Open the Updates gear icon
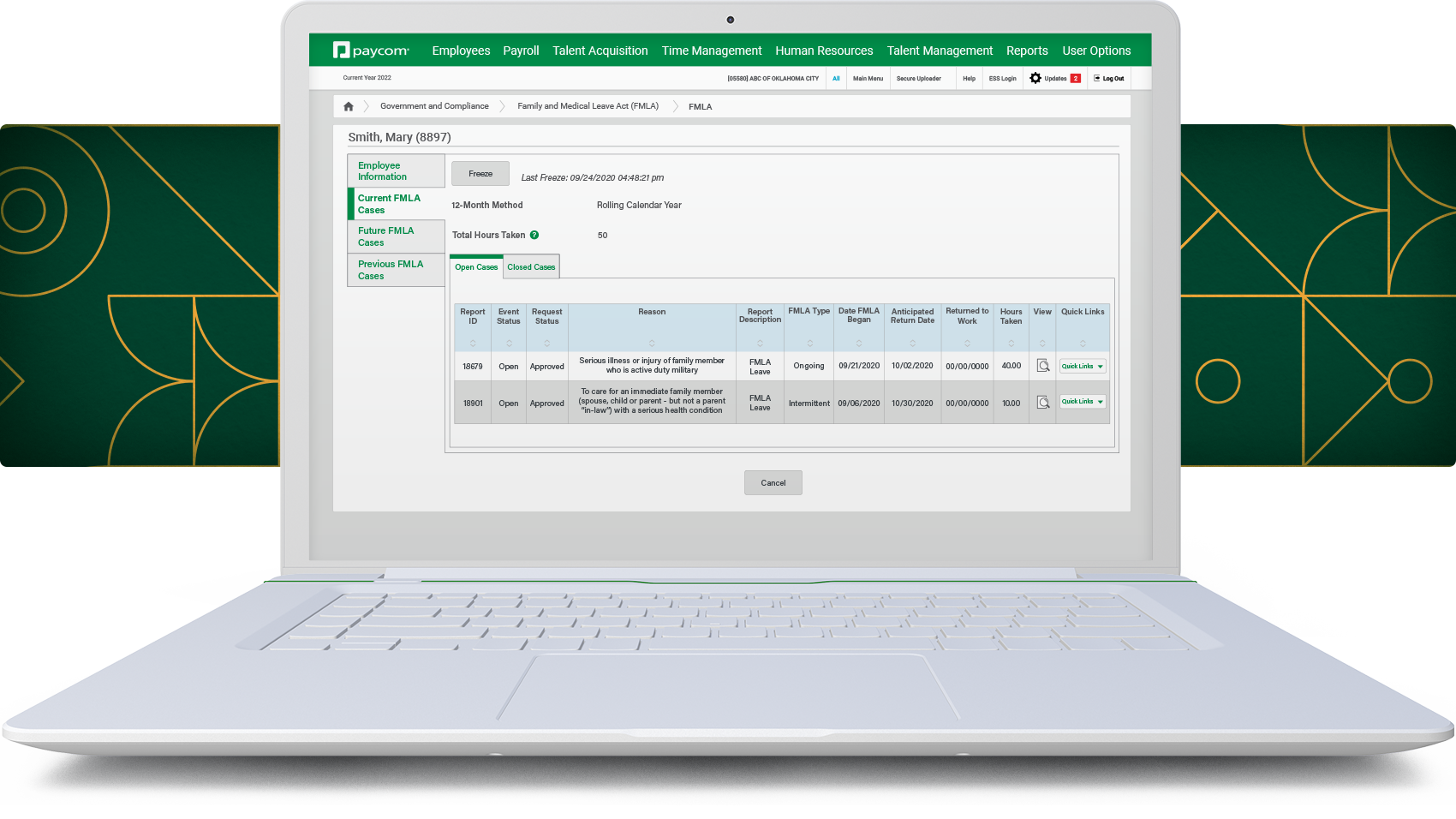Image resolution: width=1456 pixels, height=819 pixels. [1035, 78]
